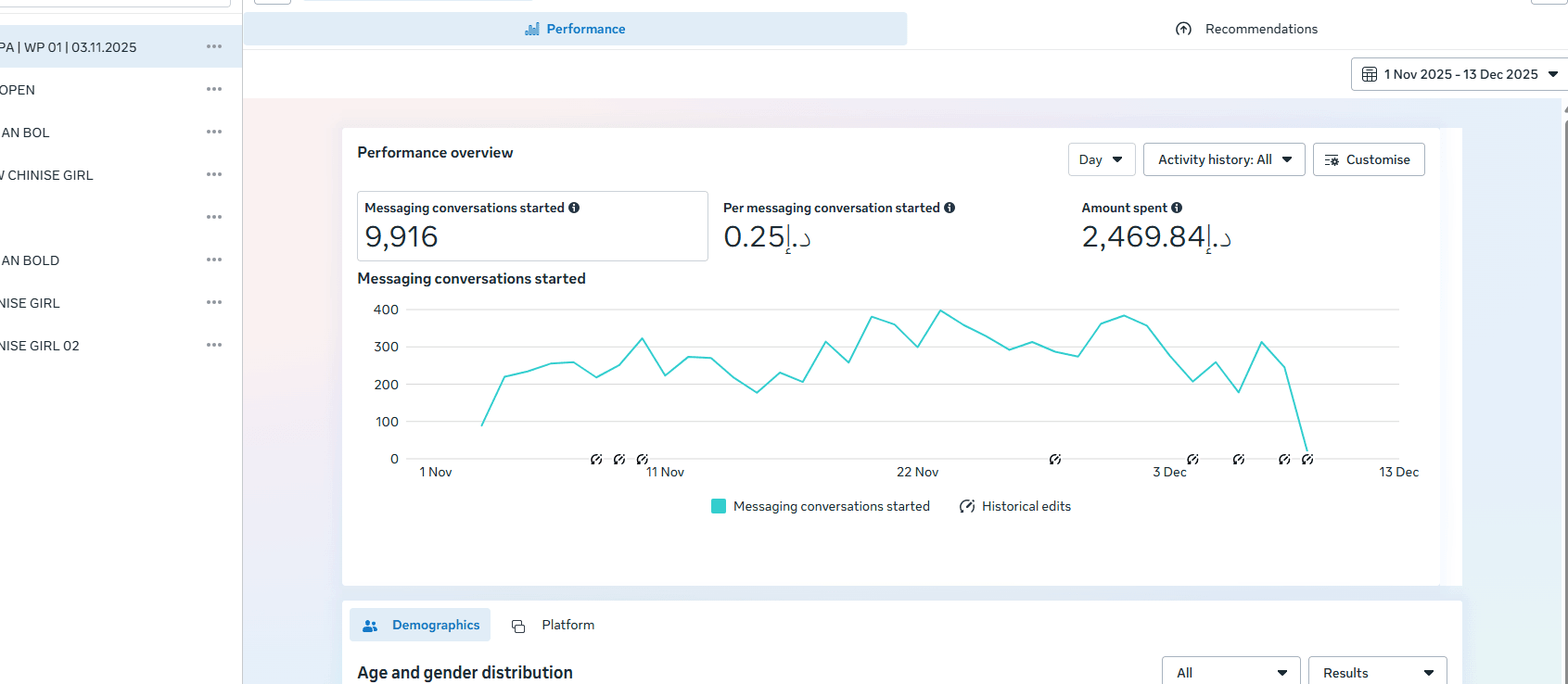Click info icon beside Amount spent
This screenshot has height=684, width=1568.
click(x=1177, y=208)
